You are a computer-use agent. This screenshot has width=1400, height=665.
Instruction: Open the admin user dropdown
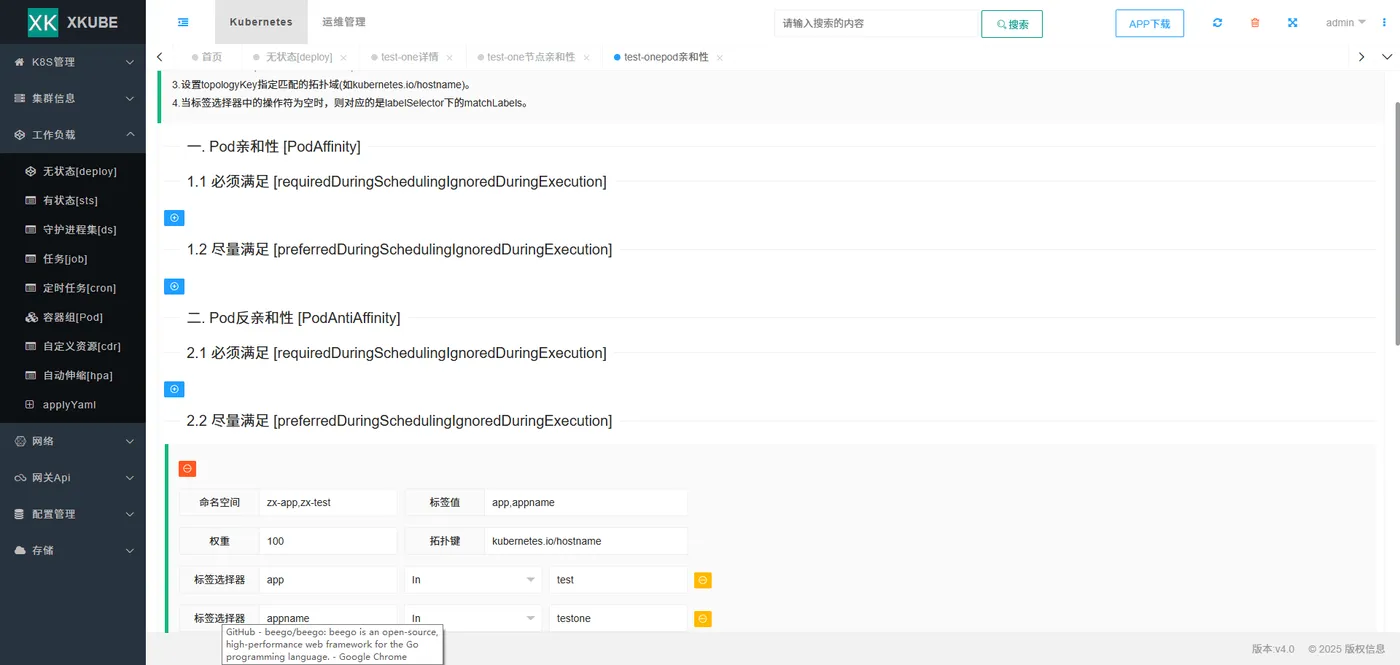tap(1345, 22)
